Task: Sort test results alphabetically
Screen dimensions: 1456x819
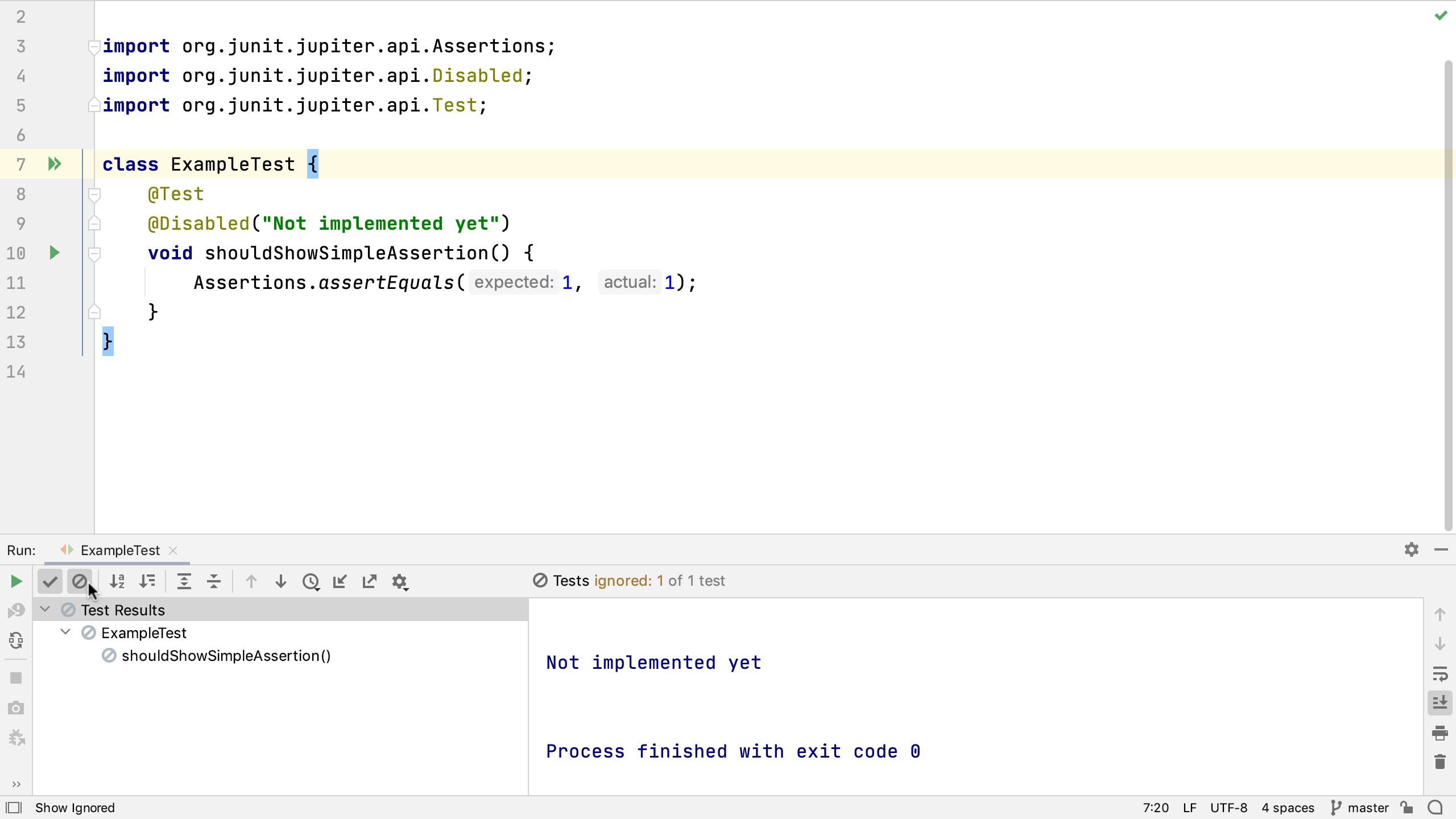Action: (x=117, y=581)
